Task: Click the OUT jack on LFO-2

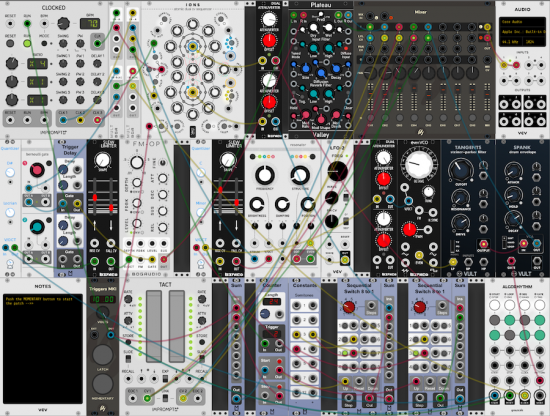Action: pos(345,260)
